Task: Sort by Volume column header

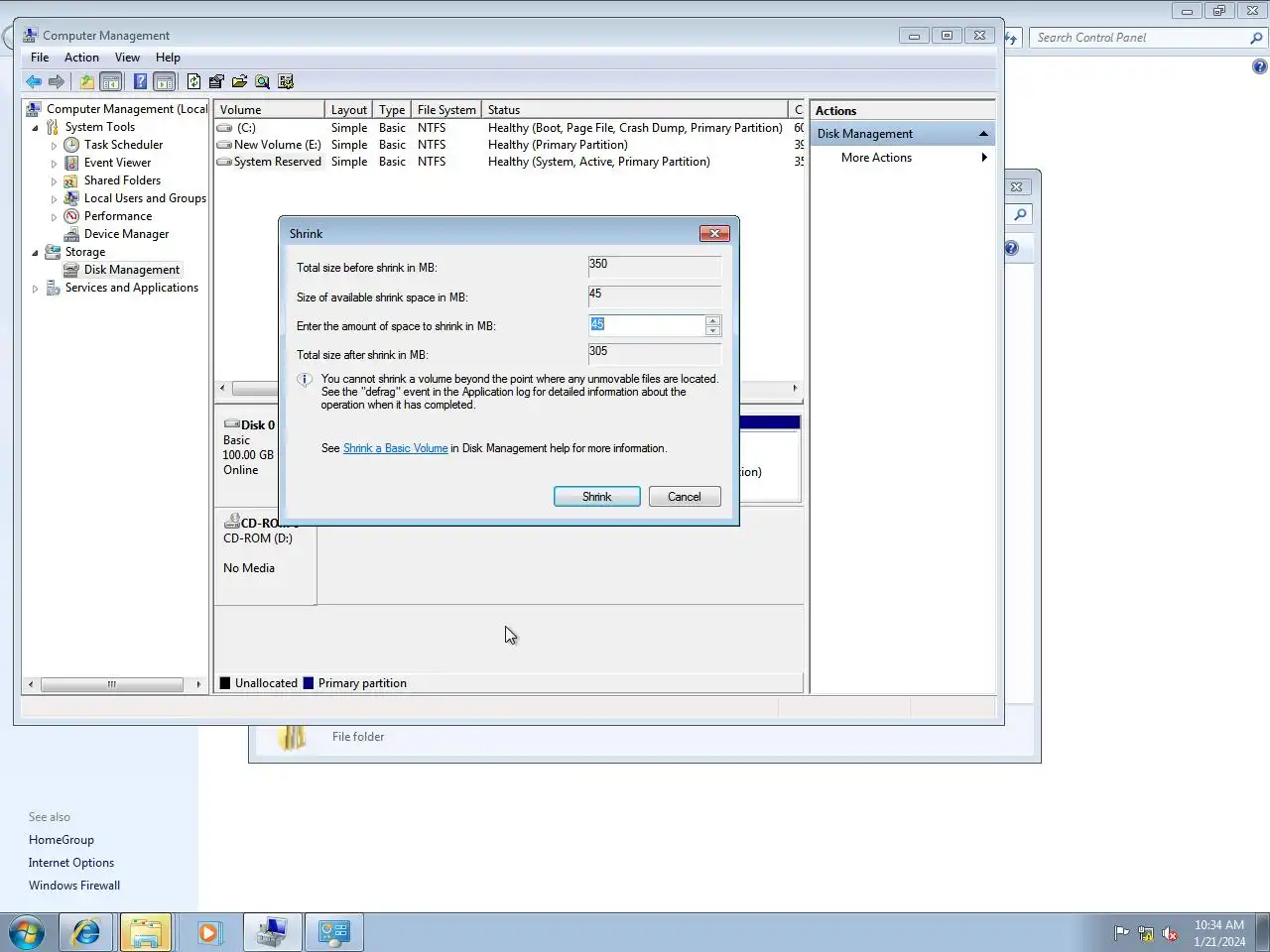Action: 270,110
